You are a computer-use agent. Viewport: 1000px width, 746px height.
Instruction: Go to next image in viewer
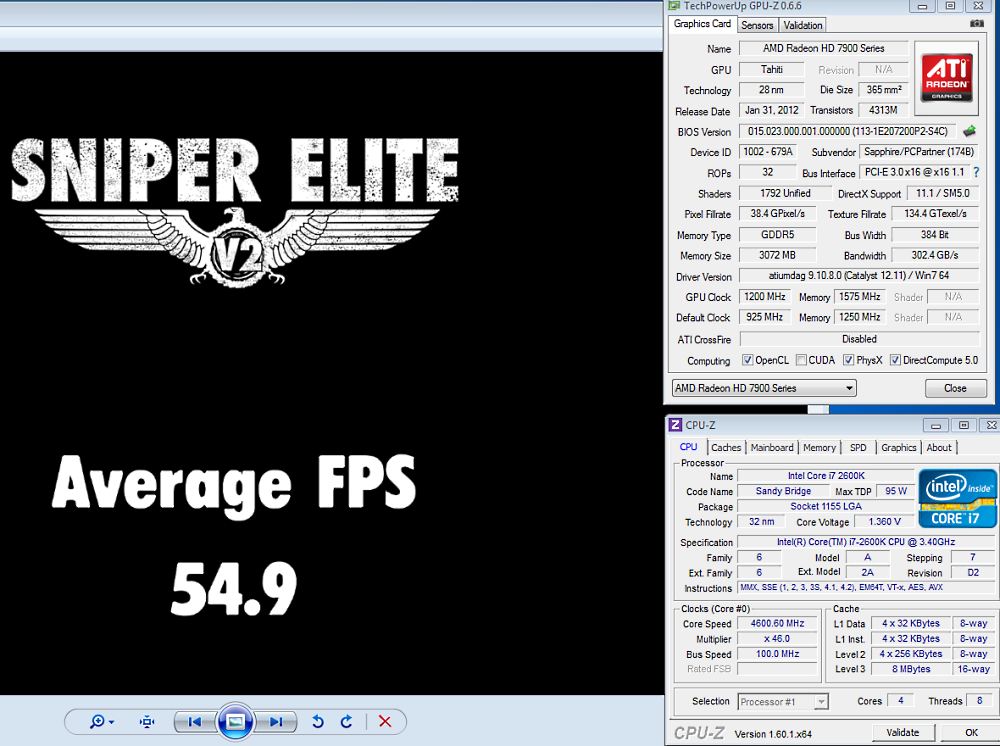[x=276, y=721]
